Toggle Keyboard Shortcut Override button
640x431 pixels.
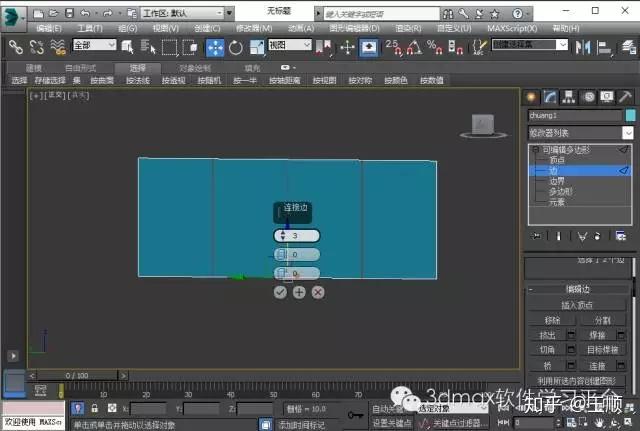tap(369, 47)
